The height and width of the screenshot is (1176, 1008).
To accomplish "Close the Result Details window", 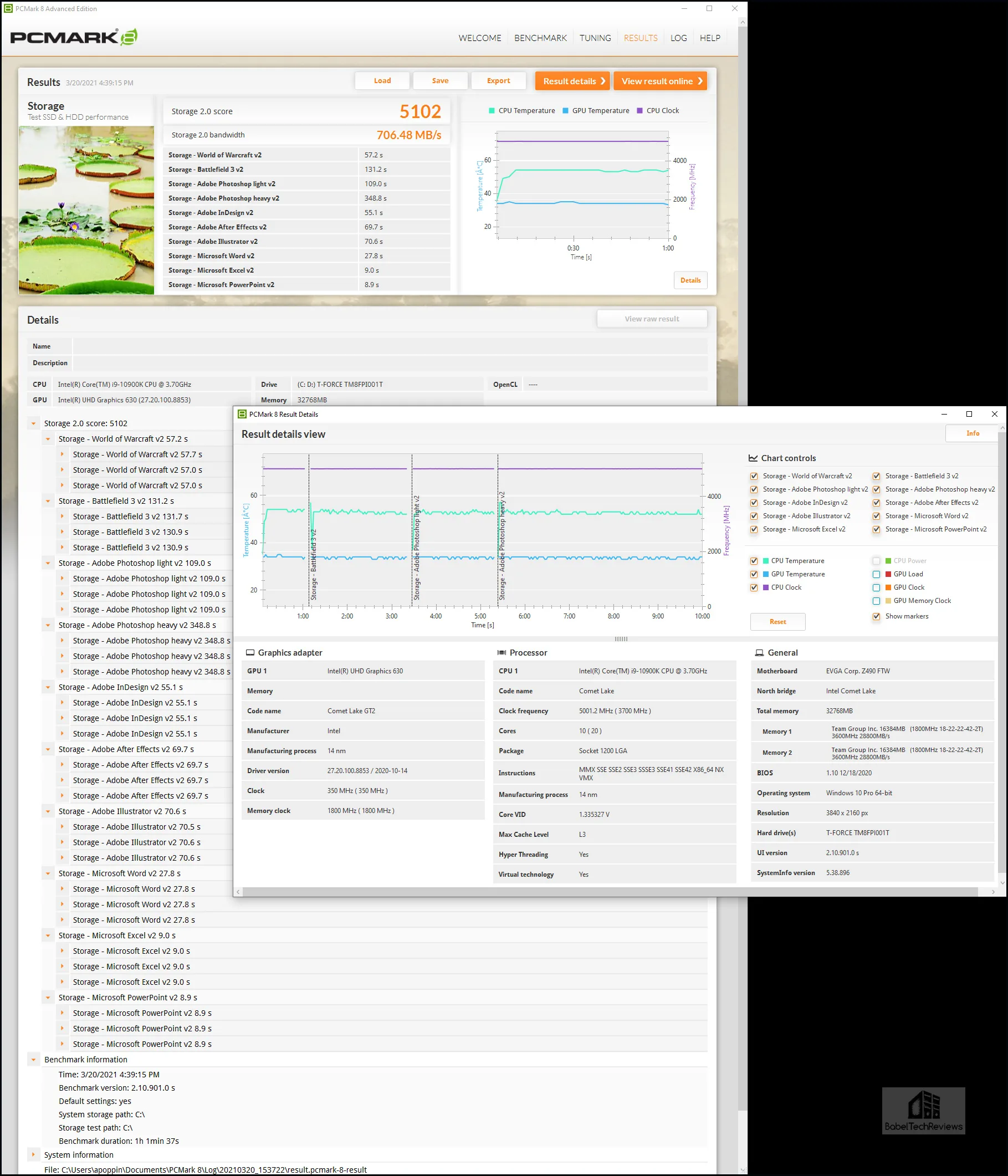I will [x=994, y=415].
